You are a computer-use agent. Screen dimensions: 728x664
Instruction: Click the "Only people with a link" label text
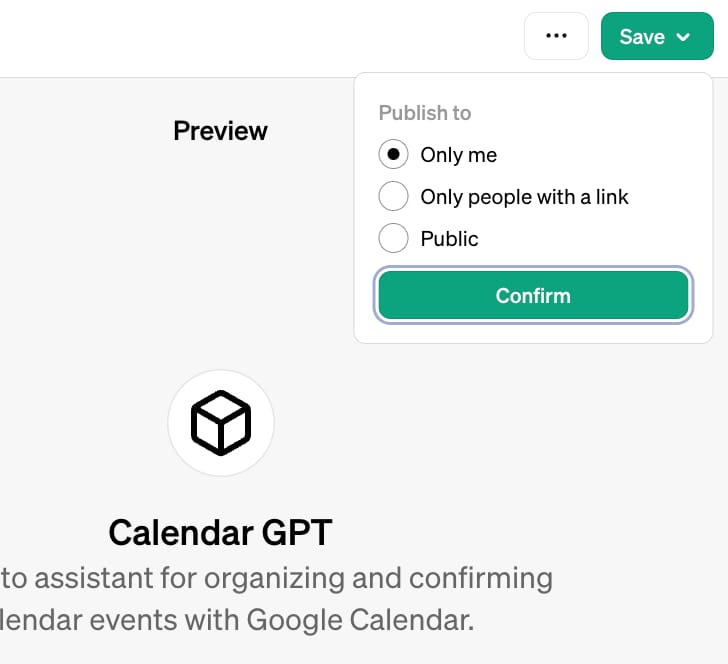524,197
